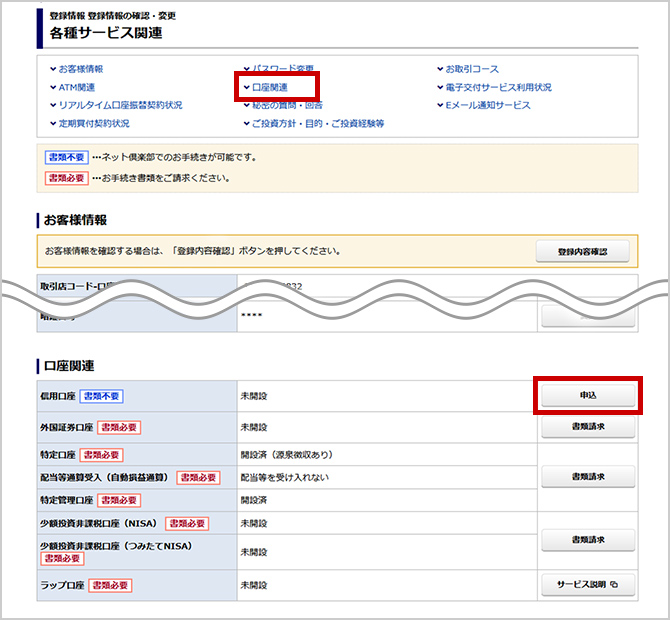This screenshot has height=620, width=670.
Task: Open リアルタイム口座振替契約状況 link
Action: point(120,105)
